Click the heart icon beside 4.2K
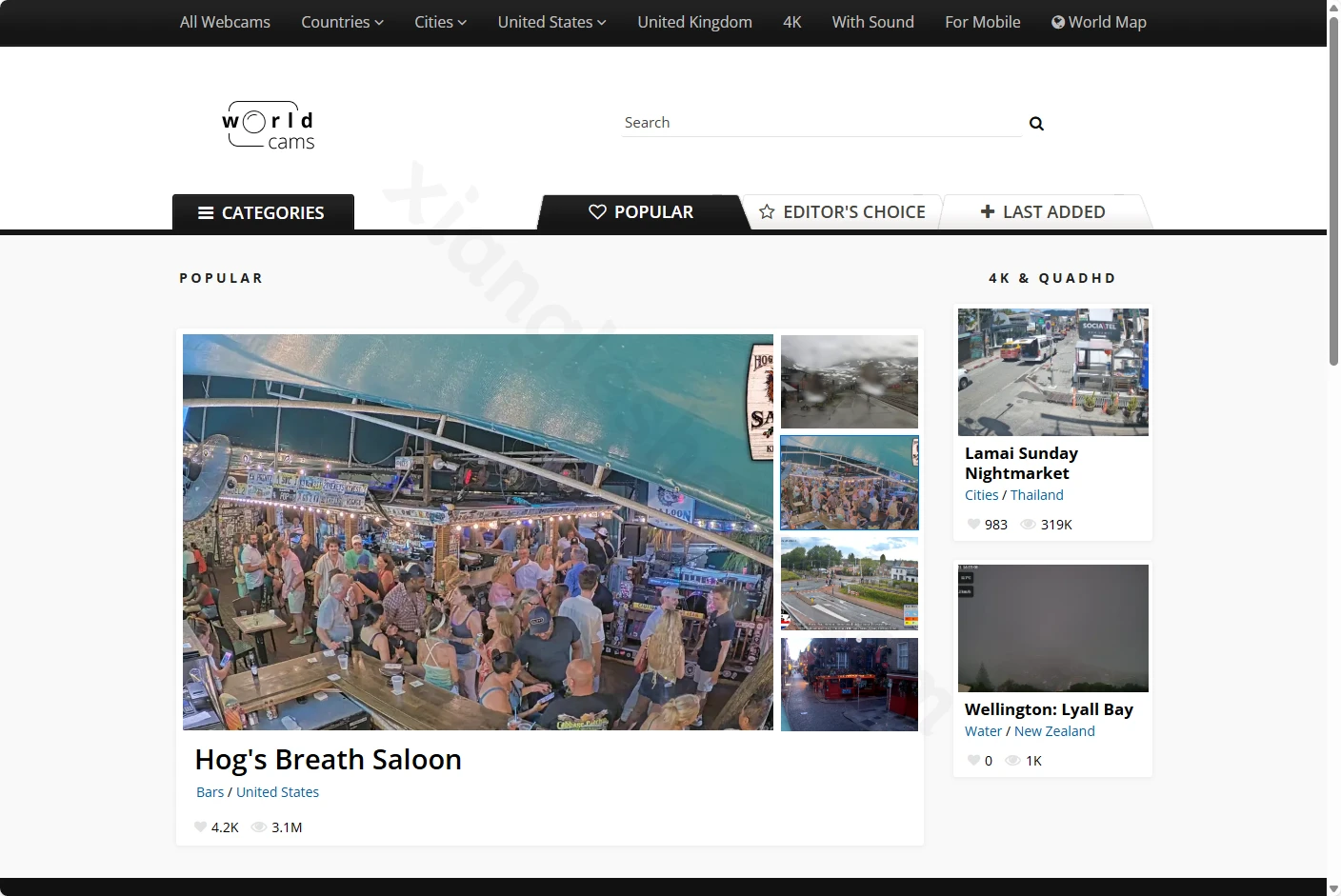1341x896 pixels. (x=200, y=827)
